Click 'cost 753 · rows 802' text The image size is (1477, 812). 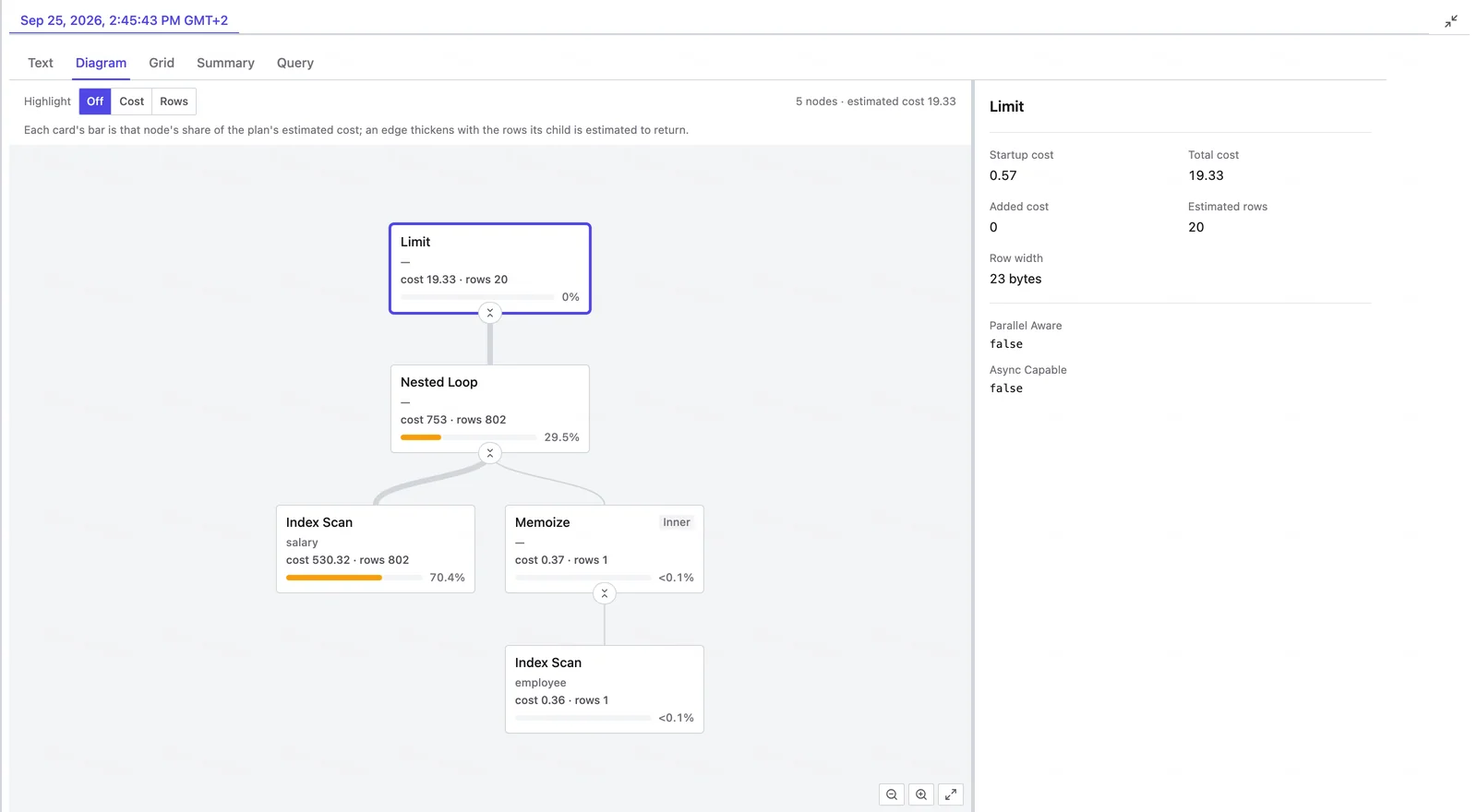pyautogui.click(x=453, y=420)
